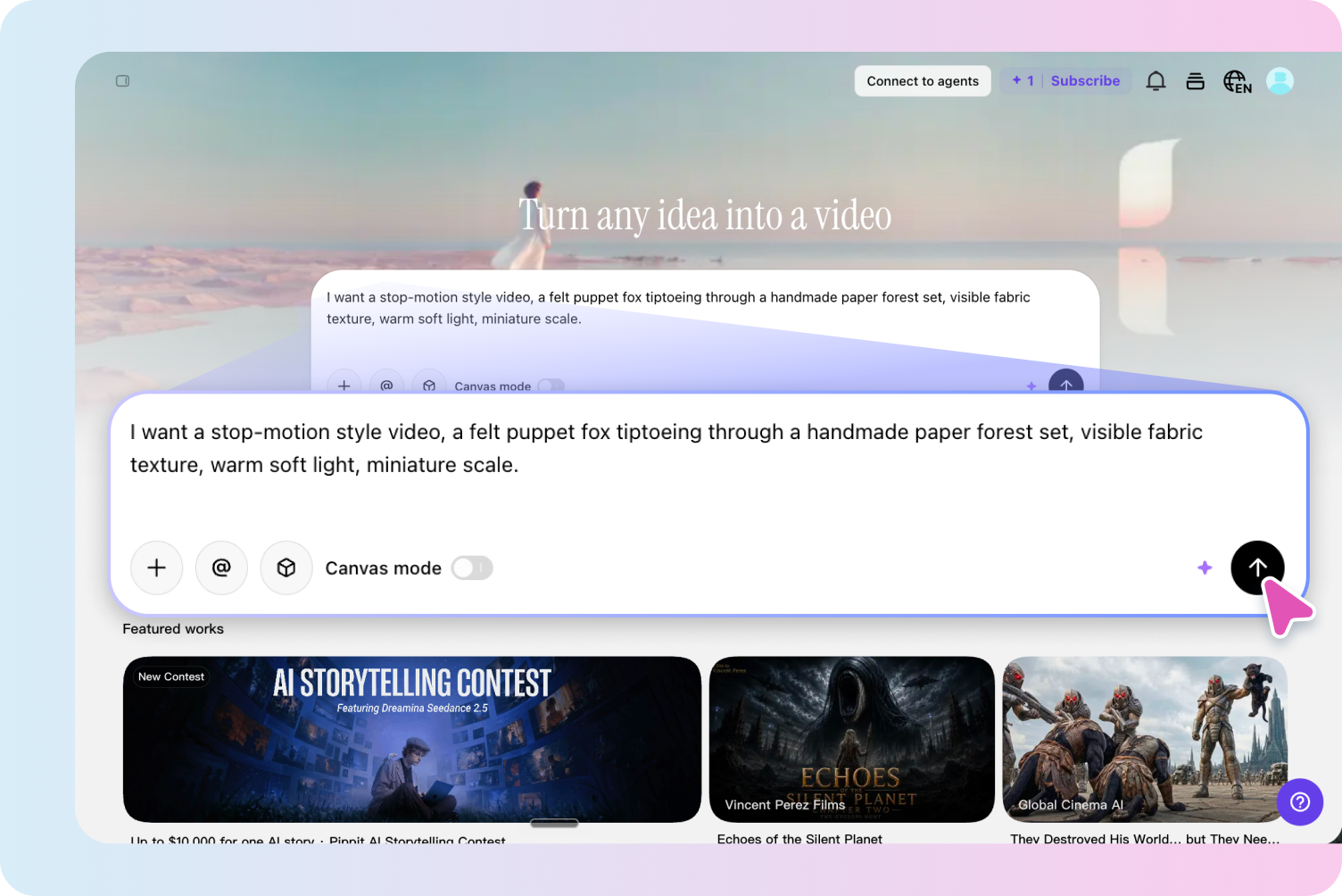Open the user profile avatar
Image resolution: width=1342 pixels, height=896 pixels.
pyautogui.click(x=1280, y=81)
